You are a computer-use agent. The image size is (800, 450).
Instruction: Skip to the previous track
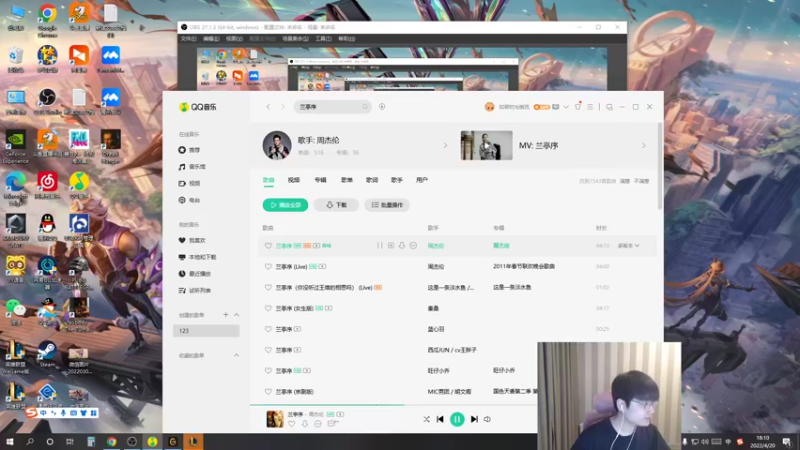pos(440,419)
